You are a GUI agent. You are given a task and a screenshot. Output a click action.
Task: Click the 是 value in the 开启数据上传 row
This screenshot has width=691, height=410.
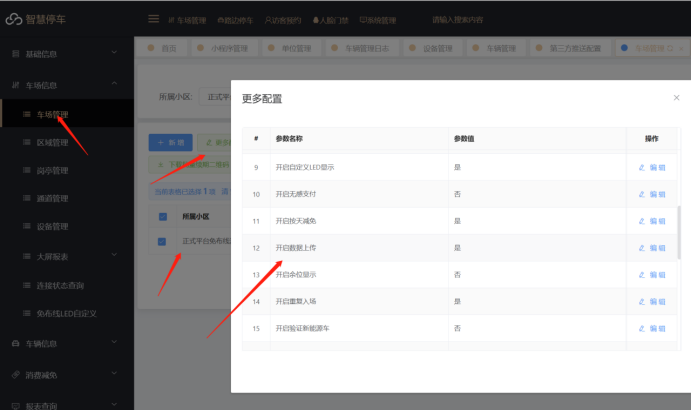click(457, 248)
